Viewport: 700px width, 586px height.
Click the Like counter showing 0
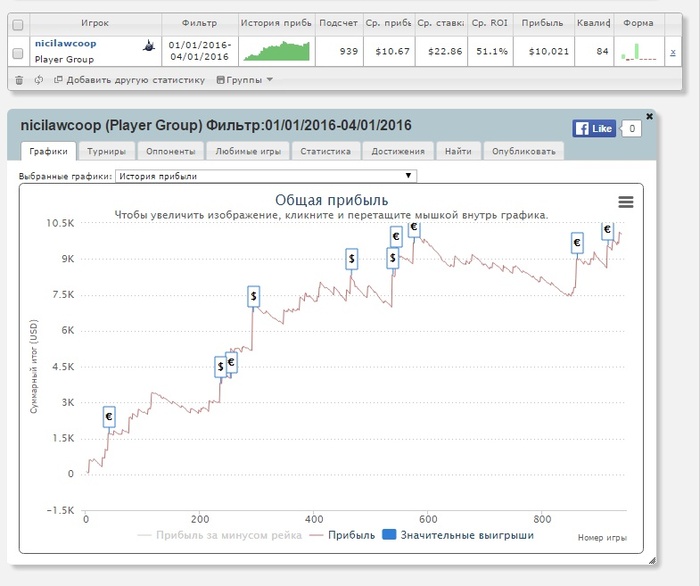(631, 129)
